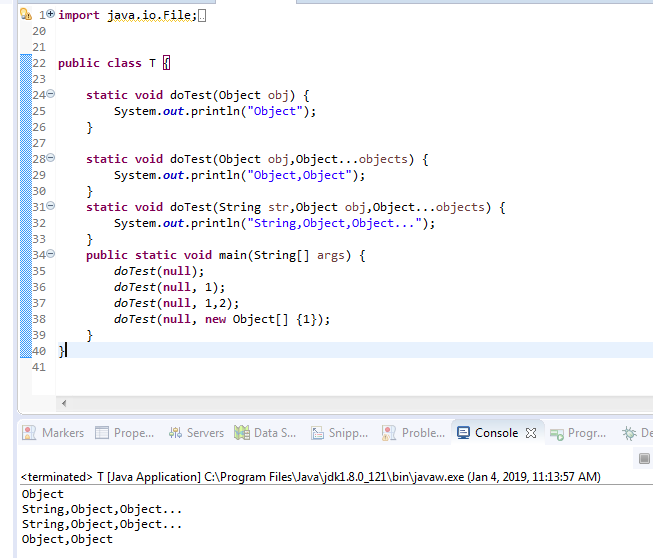Collapse the method fold on line 28
This screenshot has height=558, width=653.
50,158
